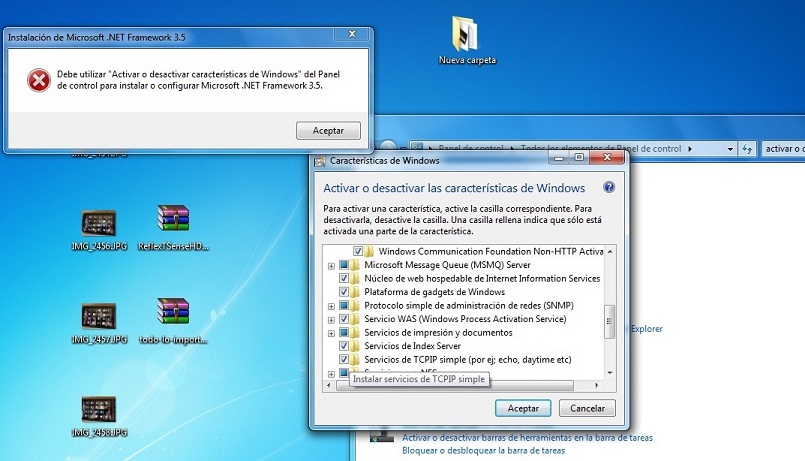This screenshot has width=805, height=461.
Task: Click the features list horizontal scrollbar left arrow
Action: (329, 386)
